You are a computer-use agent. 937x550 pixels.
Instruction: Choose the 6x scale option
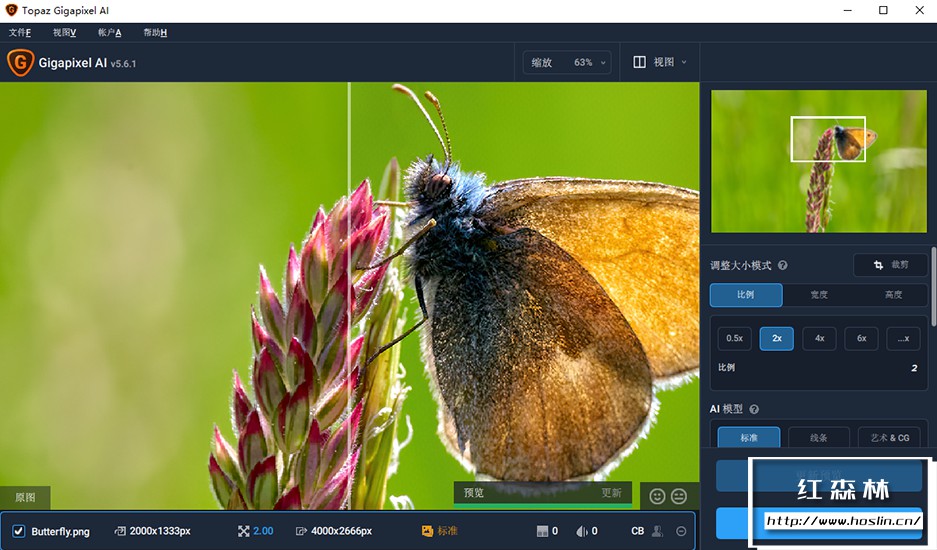862,338
